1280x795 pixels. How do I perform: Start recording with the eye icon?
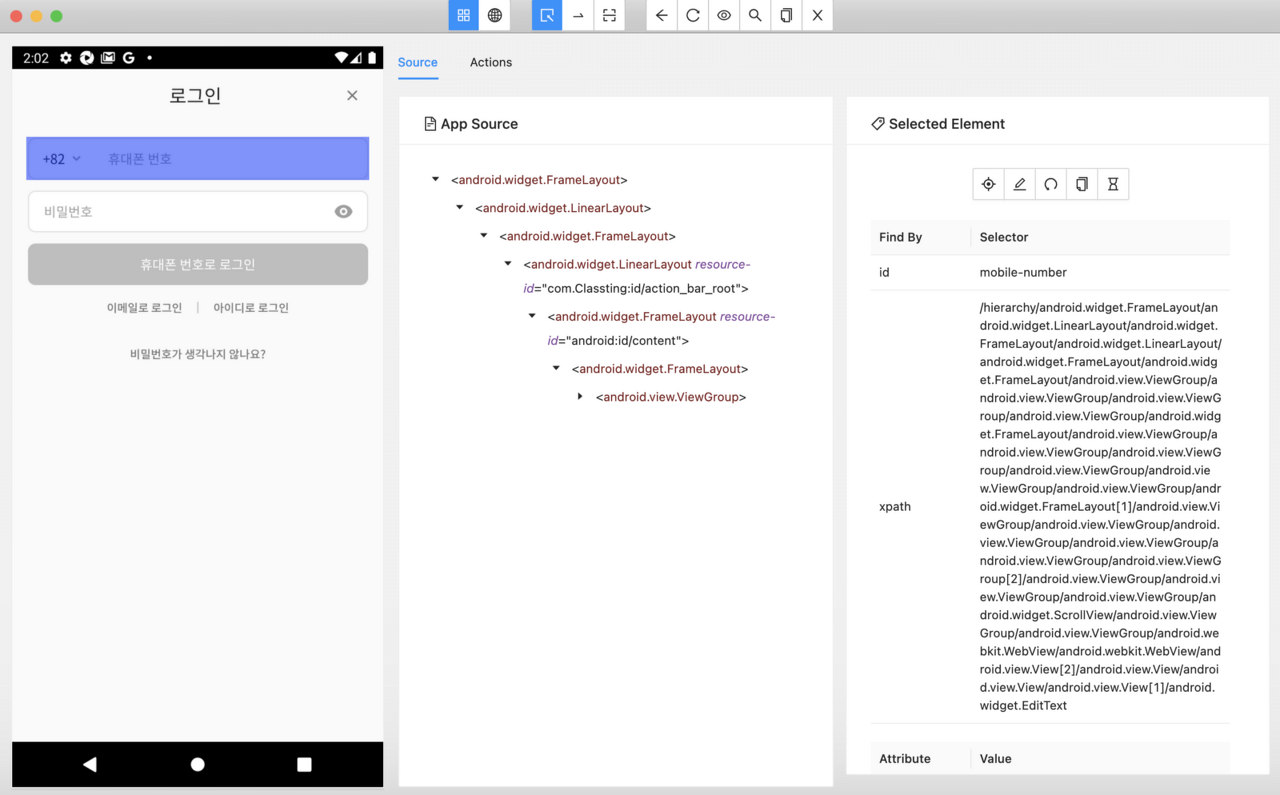pyautogui.click(x=724, y=16)
